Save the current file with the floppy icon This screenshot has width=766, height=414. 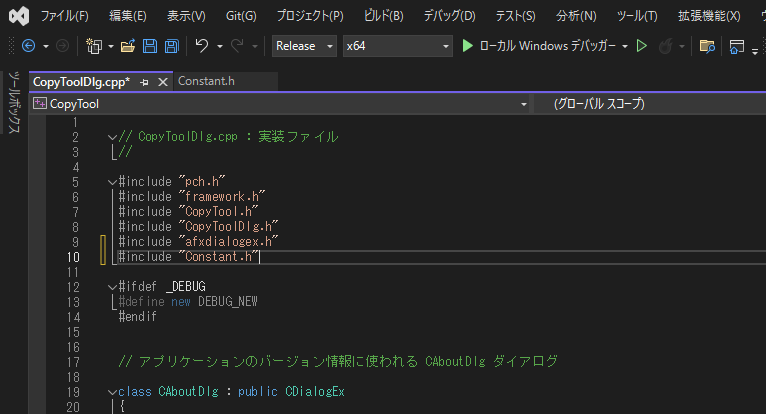[x=150, y=46]
